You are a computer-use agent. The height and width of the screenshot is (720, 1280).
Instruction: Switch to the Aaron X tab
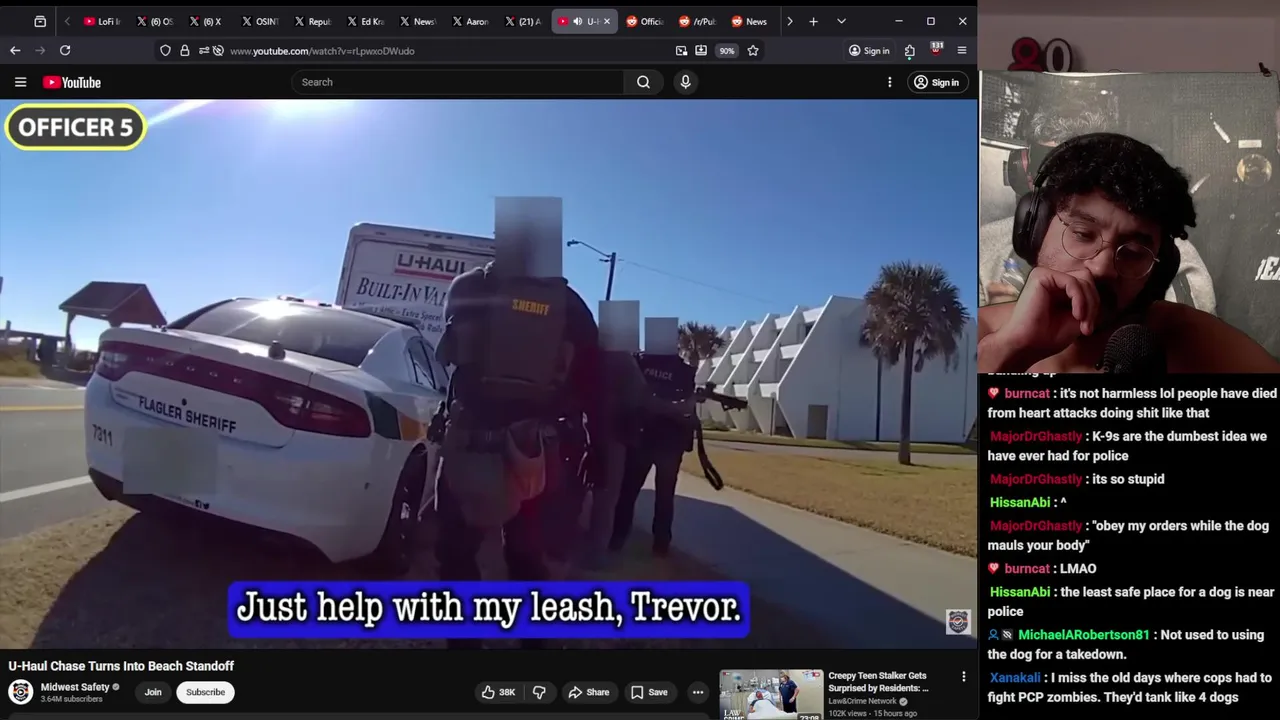tap(470, 21)
